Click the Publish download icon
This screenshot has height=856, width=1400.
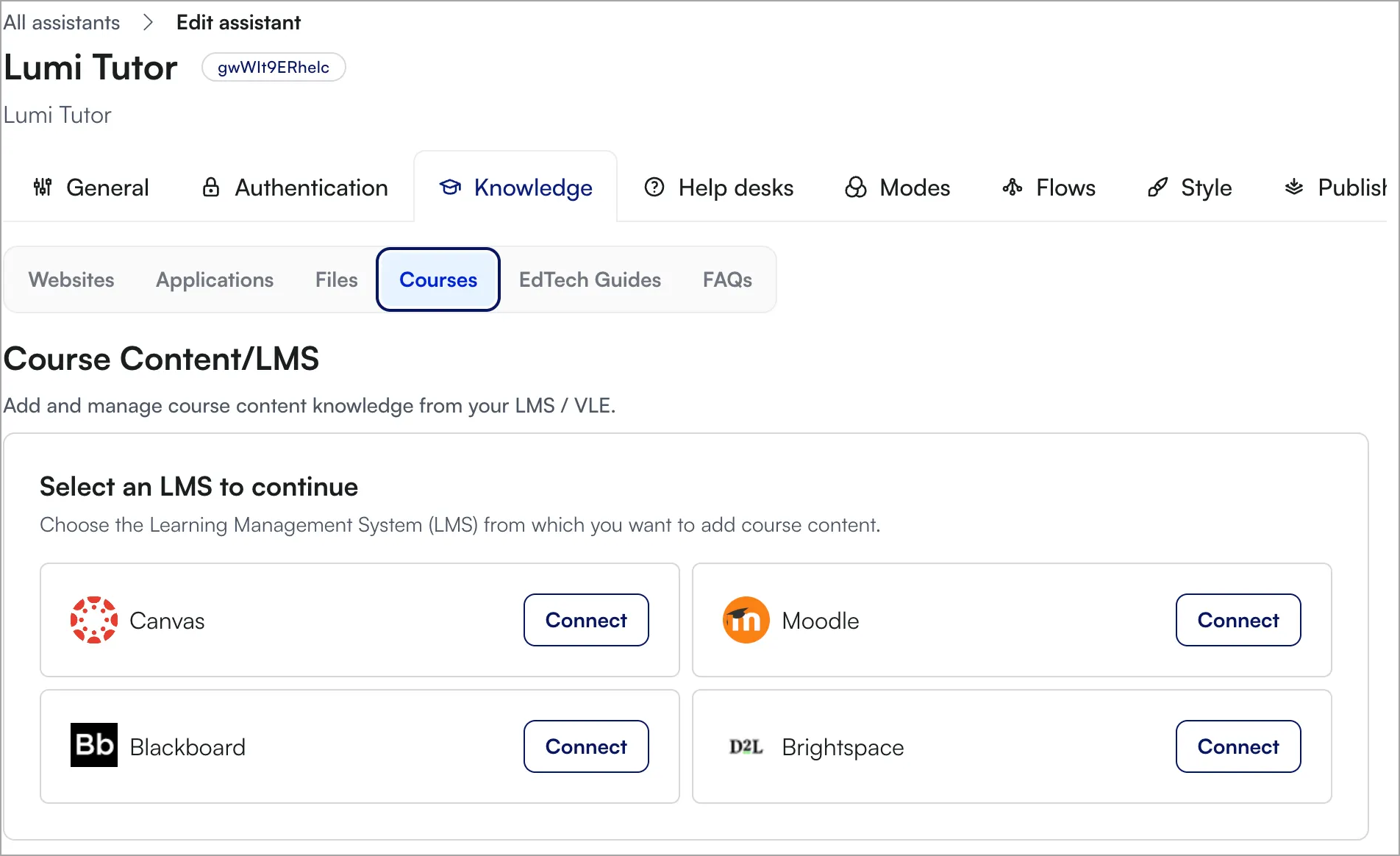click(1294, 188)
